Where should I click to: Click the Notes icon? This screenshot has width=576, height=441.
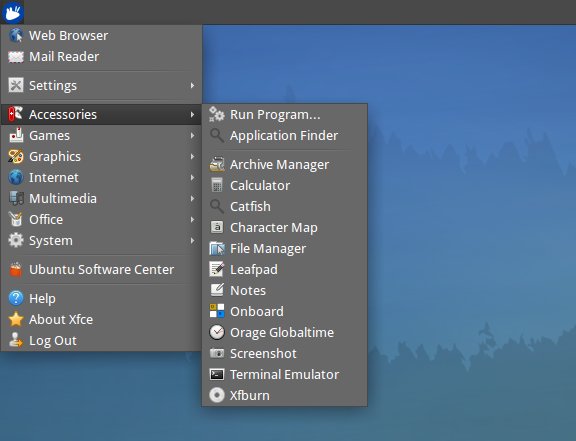(217, 290)
